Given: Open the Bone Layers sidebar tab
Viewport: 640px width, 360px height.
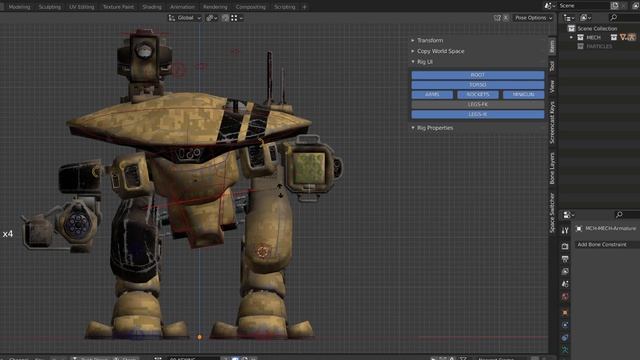Looking at the screenshot, I should pyautogui.click(x=552, y=168).
